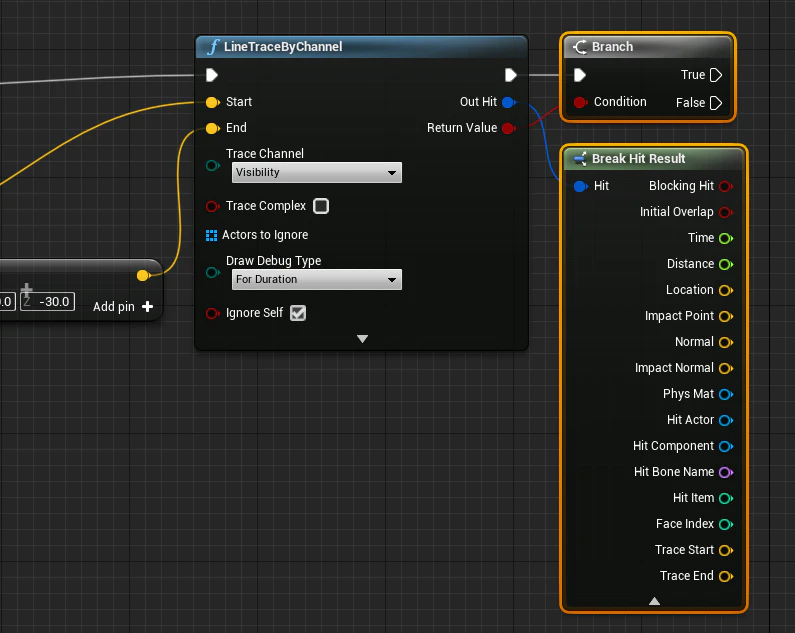Click the Hit Bone Name output pin

point(726,472)
